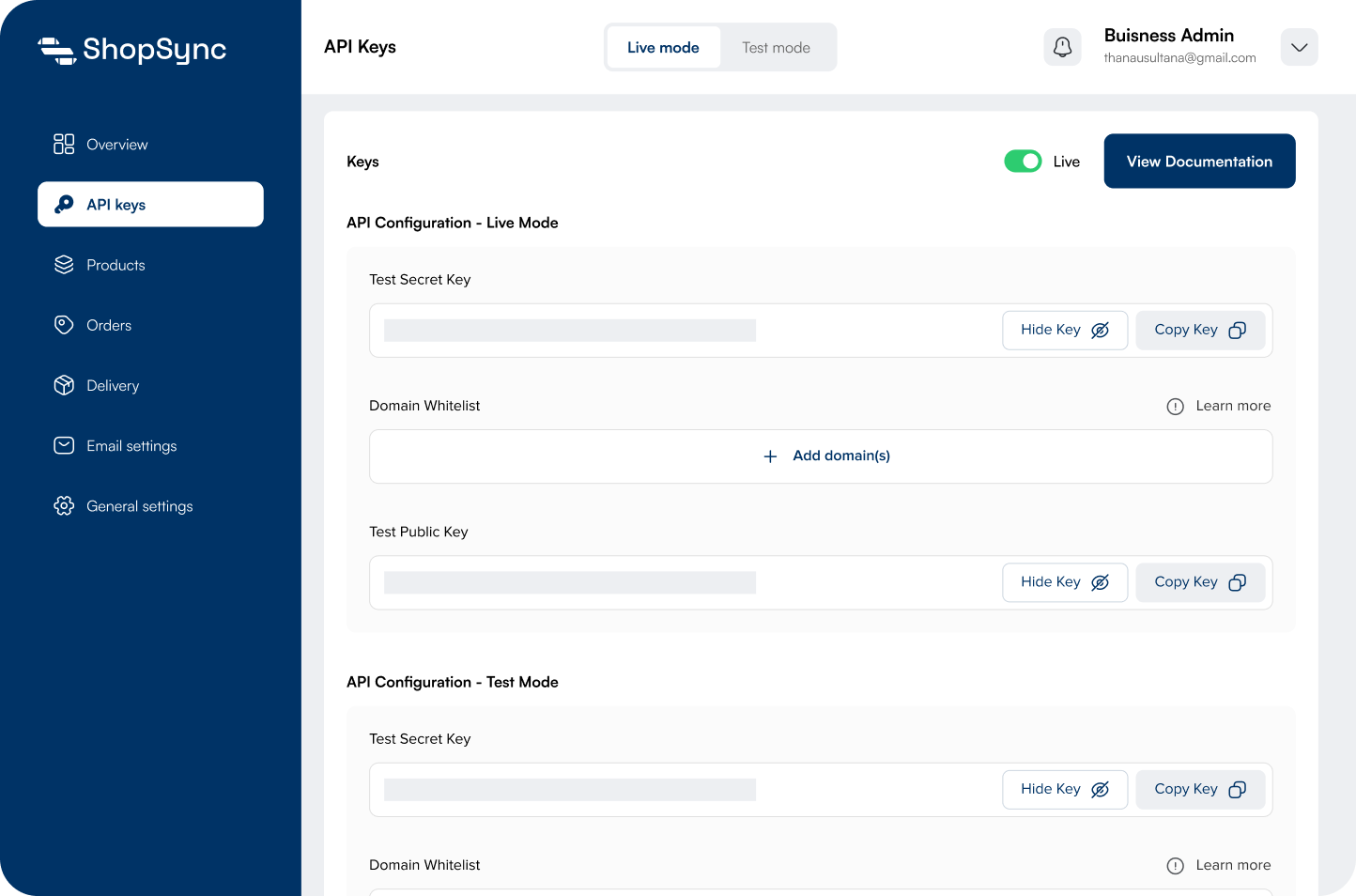The height and width of the screenshot is (896, 1356).
Task: Click the info icon beside Live Learn more
Action: 1175,407
